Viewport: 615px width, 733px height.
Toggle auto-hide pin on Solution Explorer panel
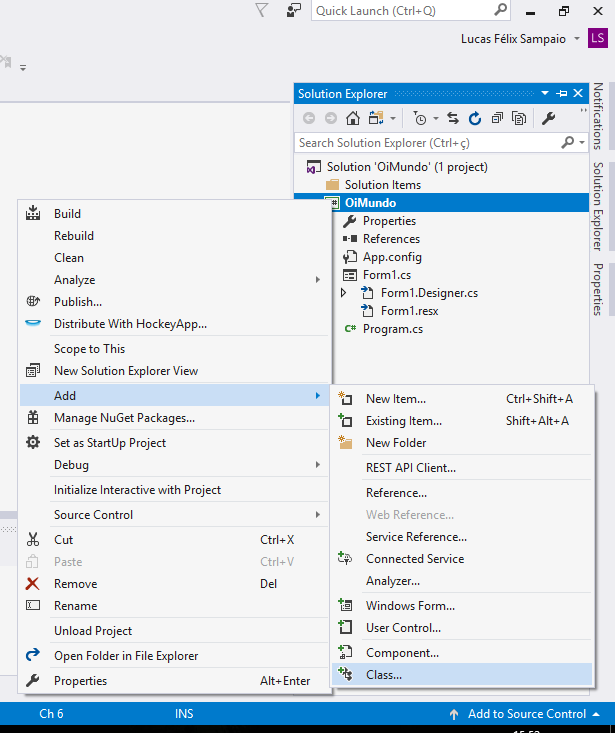(x=563, y=93)
